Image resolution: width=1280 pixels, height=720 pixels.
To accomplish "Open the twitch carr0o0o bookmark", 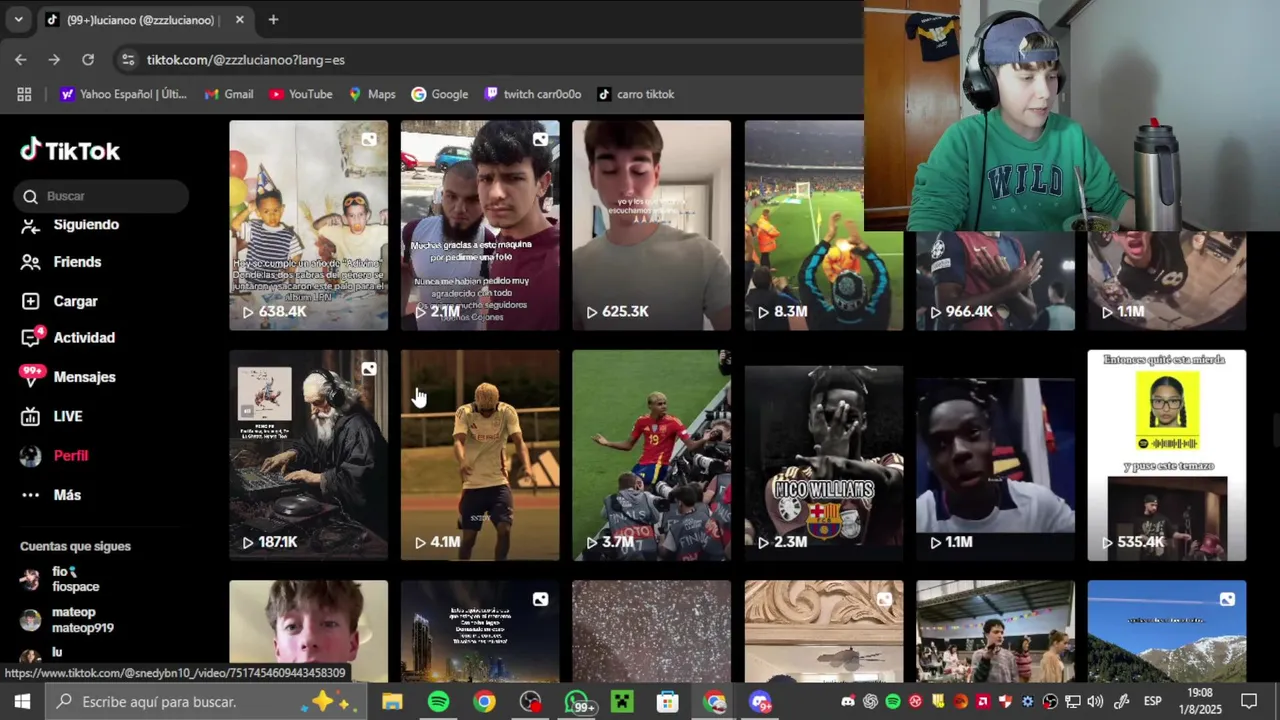I will pos(533,94).
